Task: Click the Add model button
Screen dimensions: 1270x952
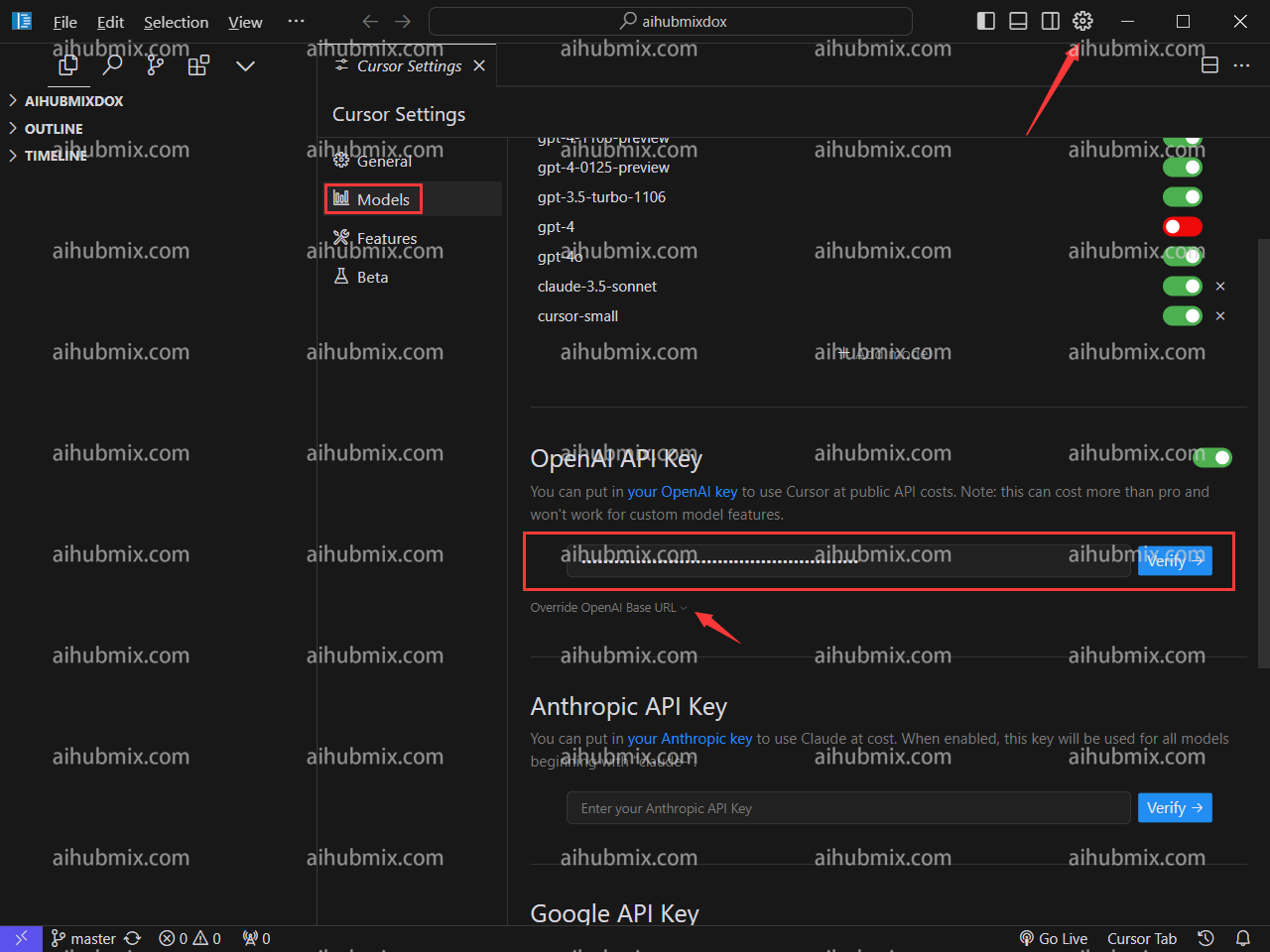Action: (885, 352)
